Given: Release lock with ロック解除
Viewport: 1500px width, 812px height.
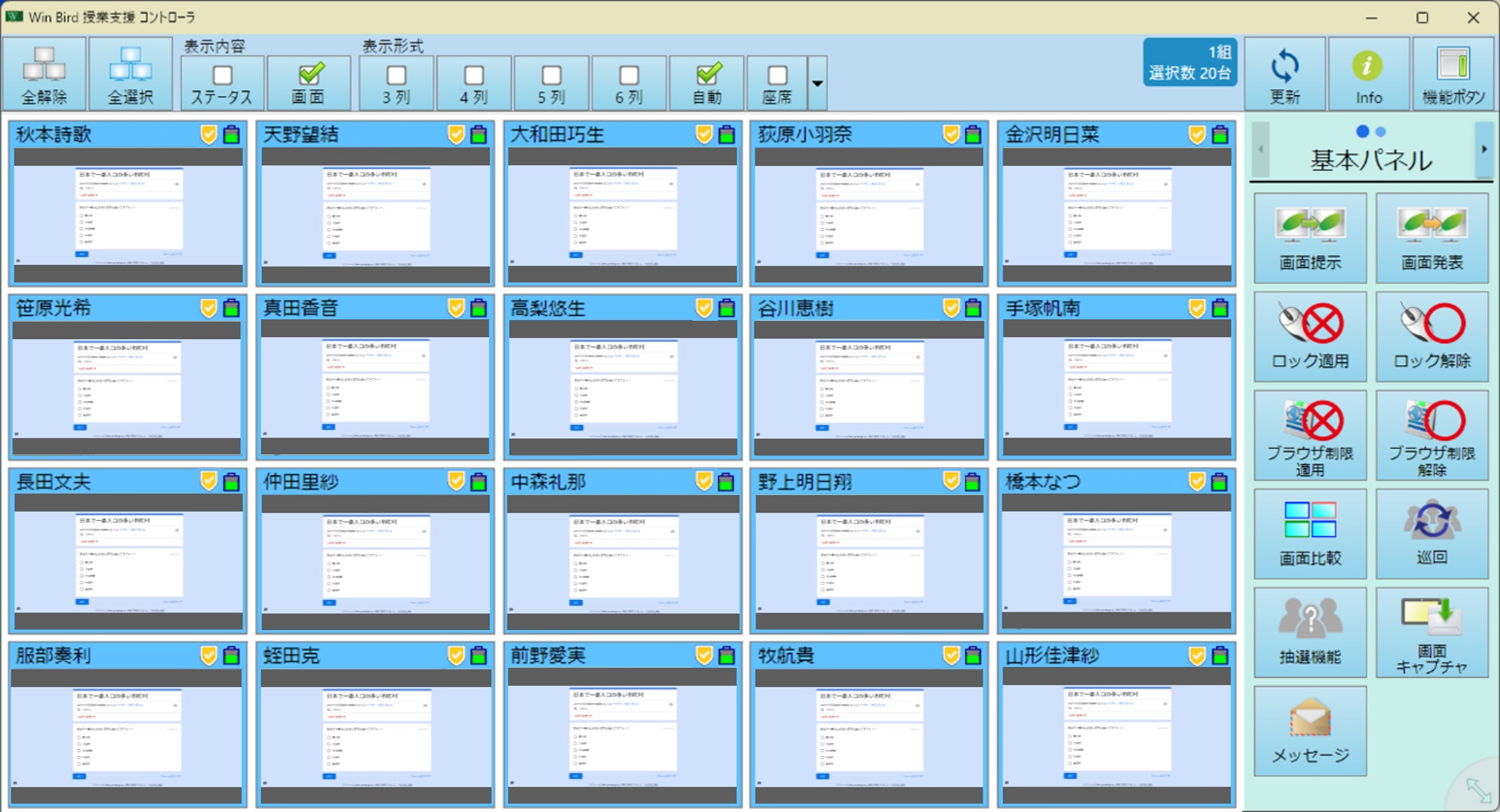Looking at the screenshot, I should [x=1432, y=336].
